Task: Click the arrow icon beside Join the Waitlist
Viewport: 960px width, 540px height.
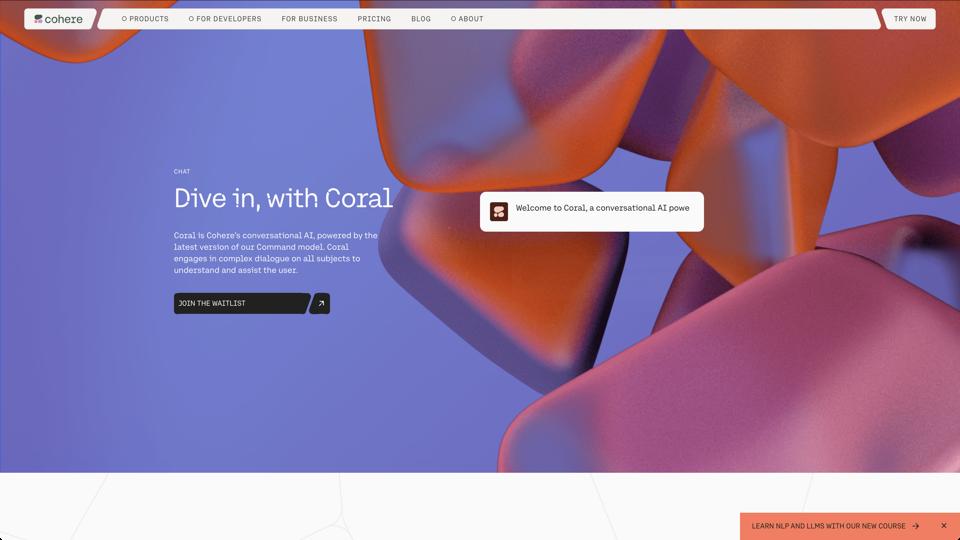Action: [x=320, y=303]
